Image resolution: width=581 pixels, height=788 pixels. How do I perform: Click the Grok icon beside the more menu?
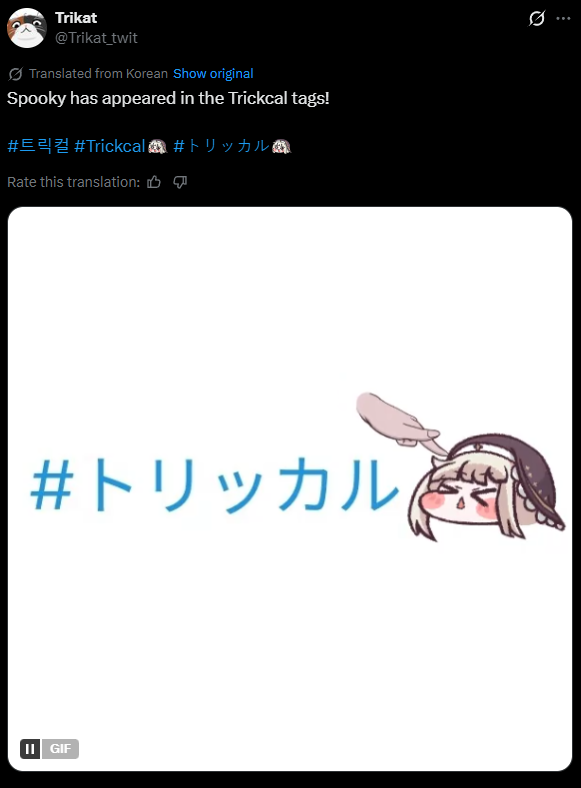(537, 19)
